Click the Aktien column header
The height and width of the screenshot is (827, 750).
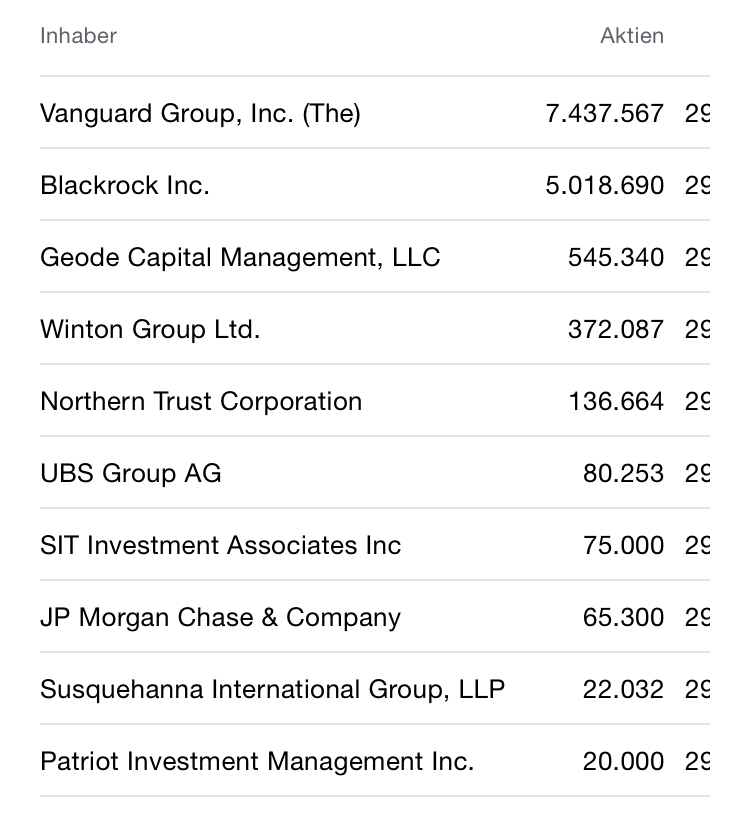pos(631,36)
